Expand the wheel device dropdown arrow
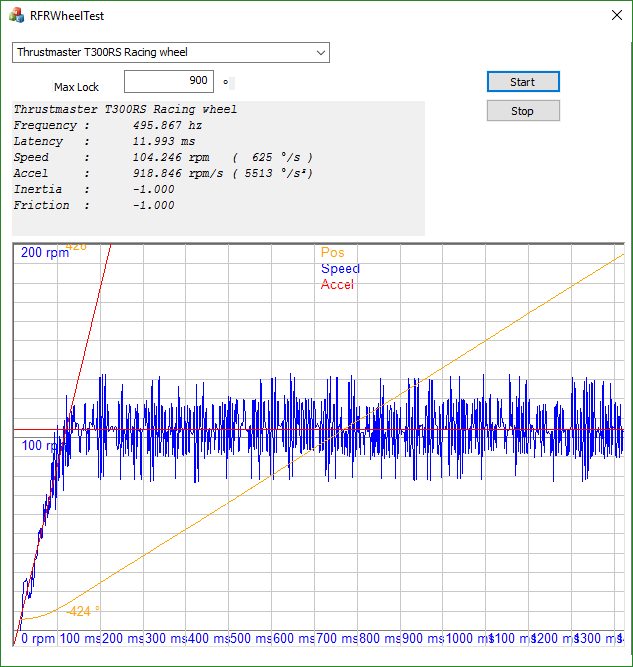633x667 pixels. [320, 52]
